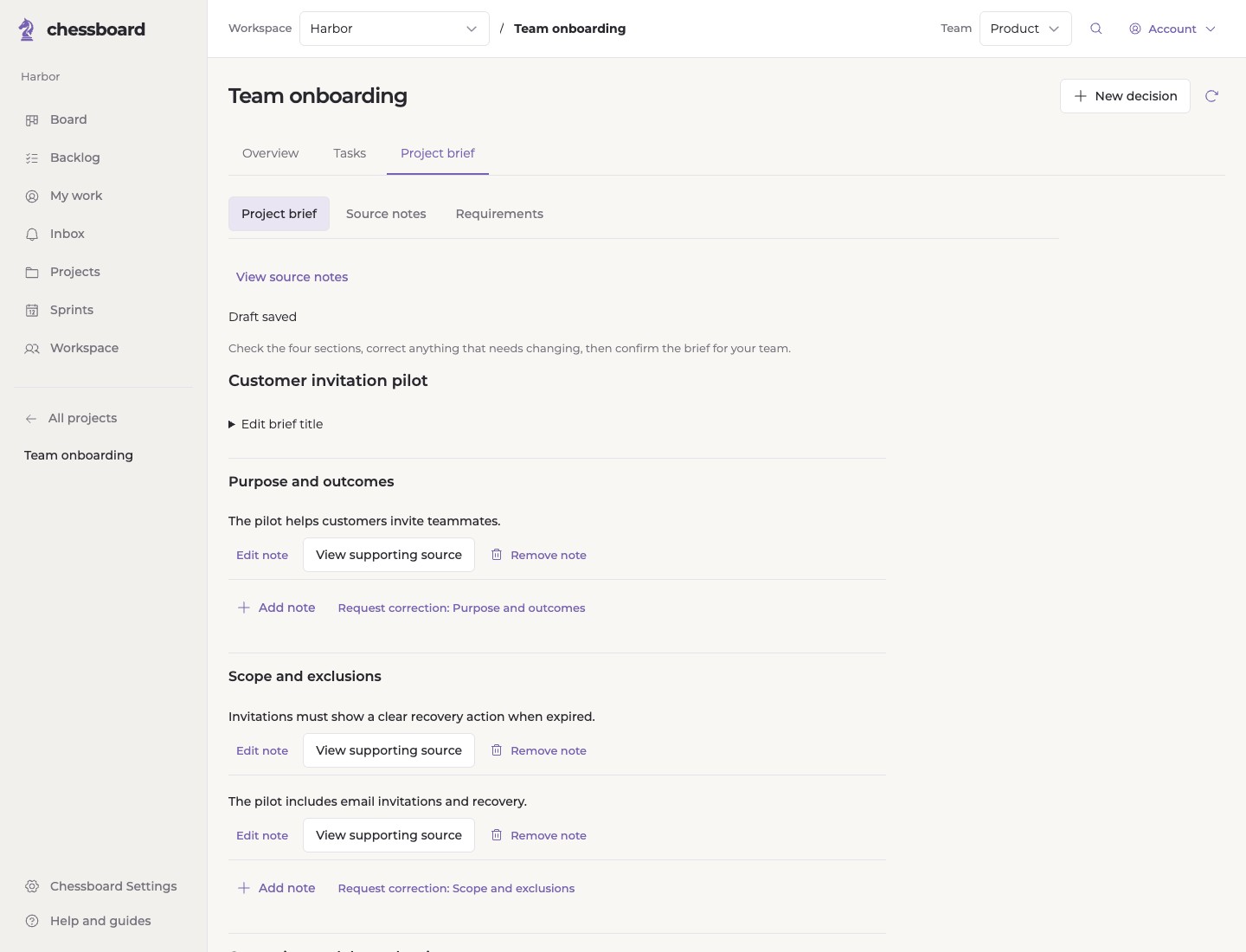This screenshot has width=1246, height=952.
Task: Click trash icon for the email invitations note
Action: 497,835
